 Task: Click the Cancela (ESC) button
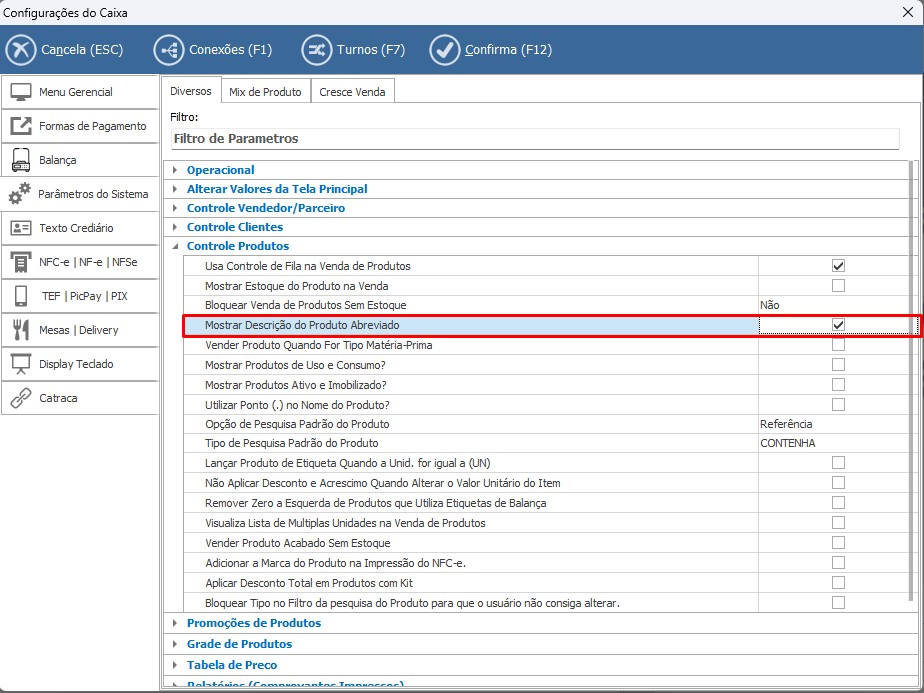pyautogui.click(x=64, y=49)
